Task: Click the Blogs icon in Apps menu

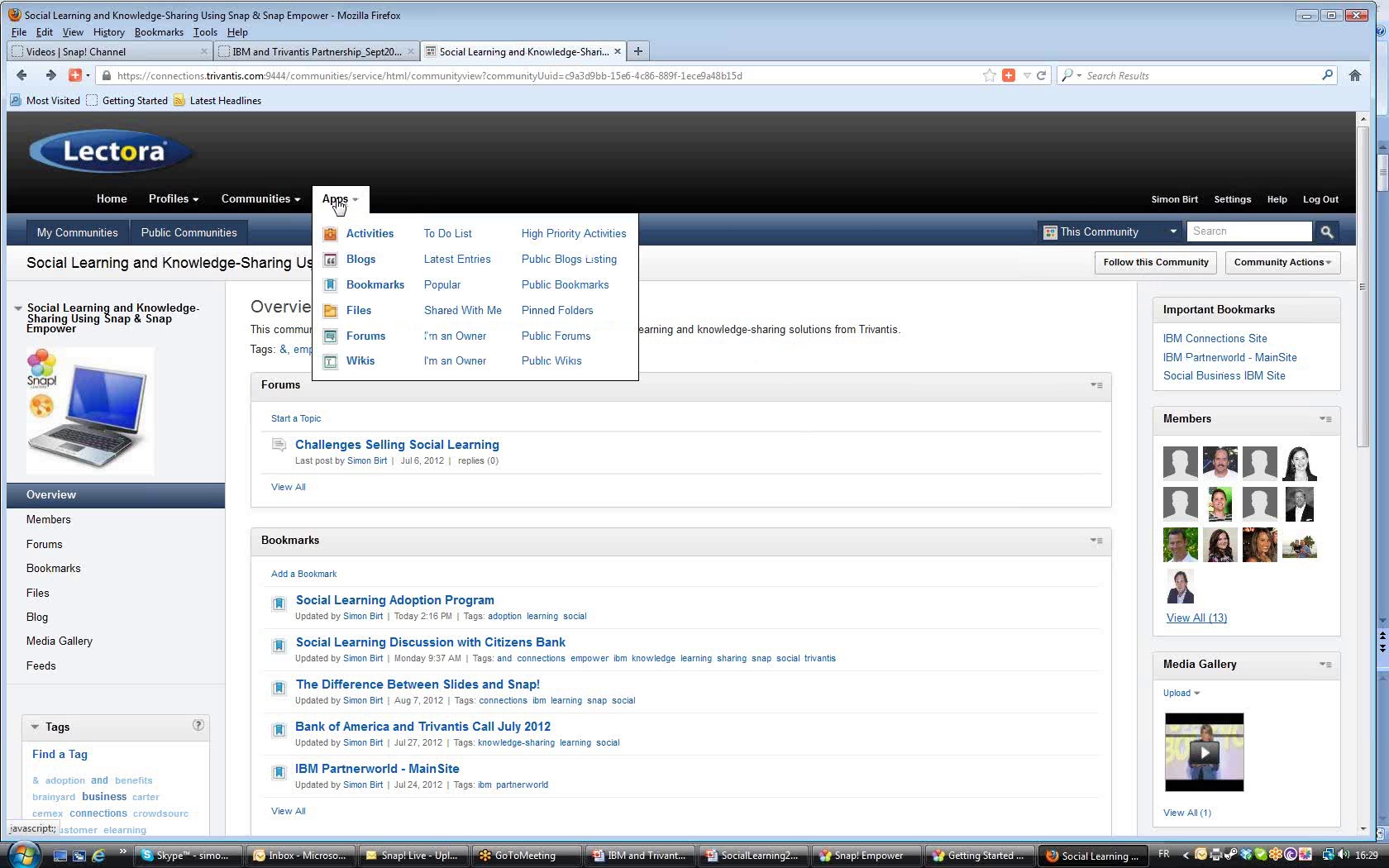Action: (330, 260)
